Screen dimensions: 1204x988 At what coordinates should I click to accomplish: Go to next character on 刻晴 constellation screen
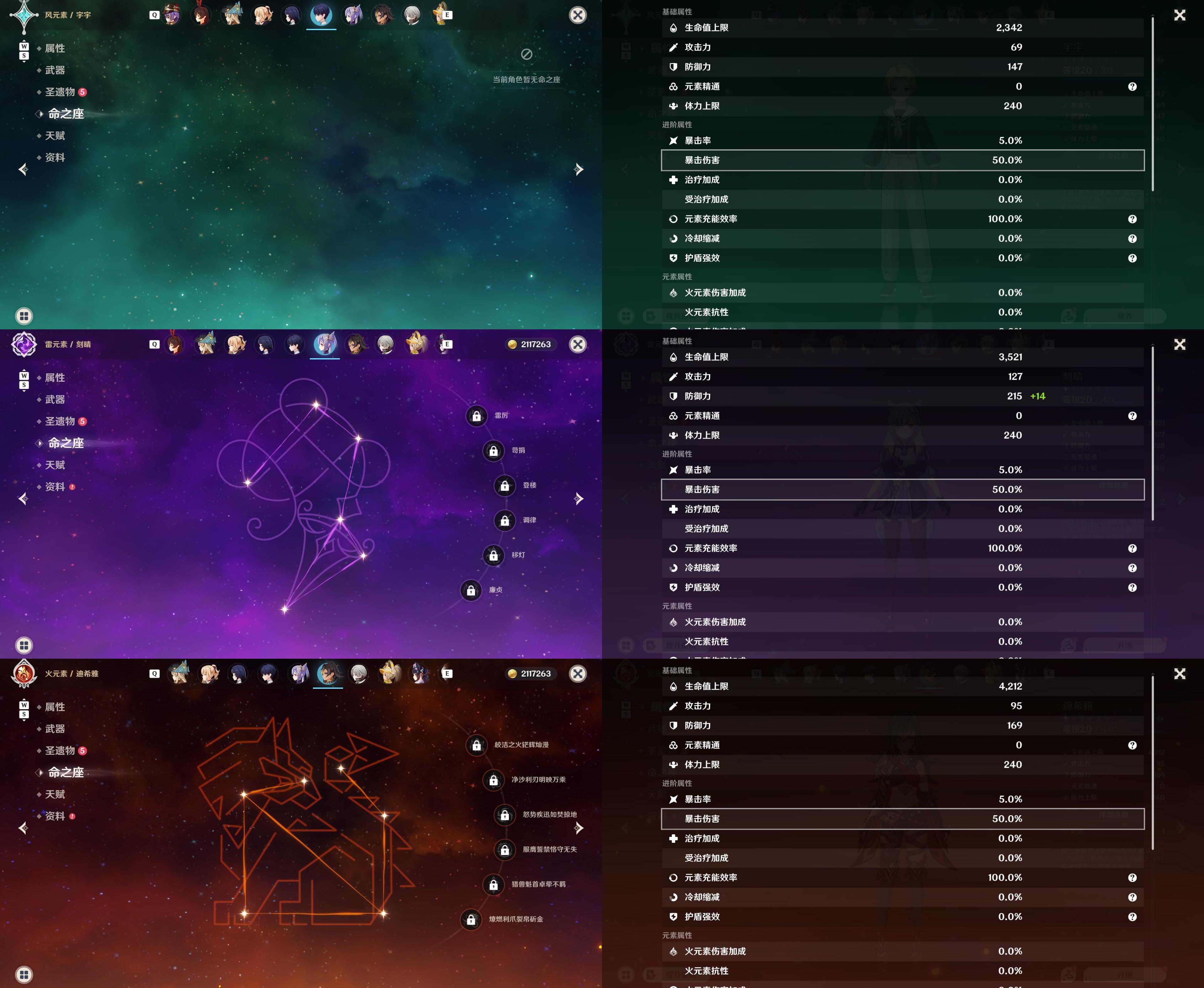pos(579,499)
